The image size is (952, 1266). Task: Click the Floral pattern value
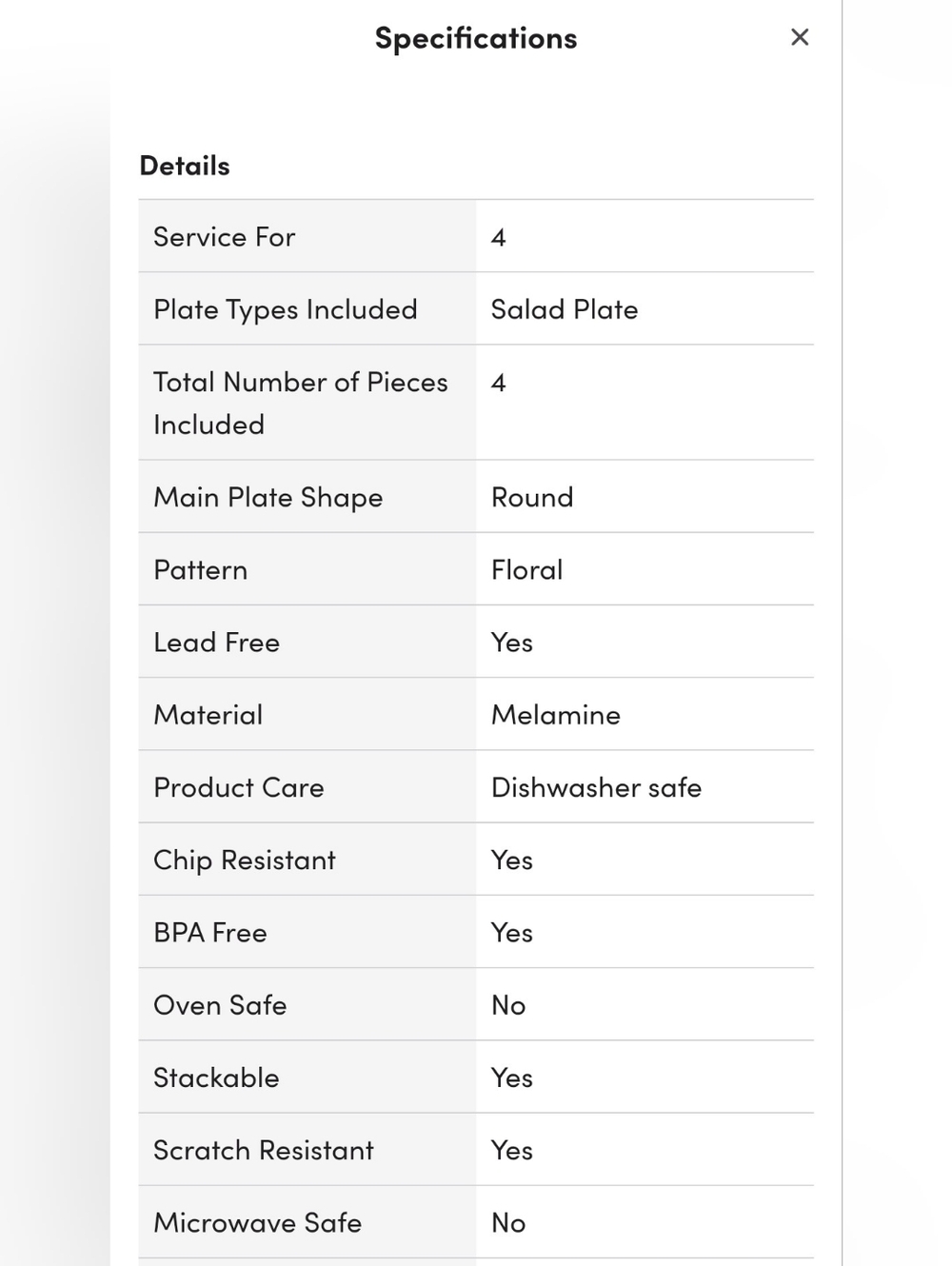point(527,569)
